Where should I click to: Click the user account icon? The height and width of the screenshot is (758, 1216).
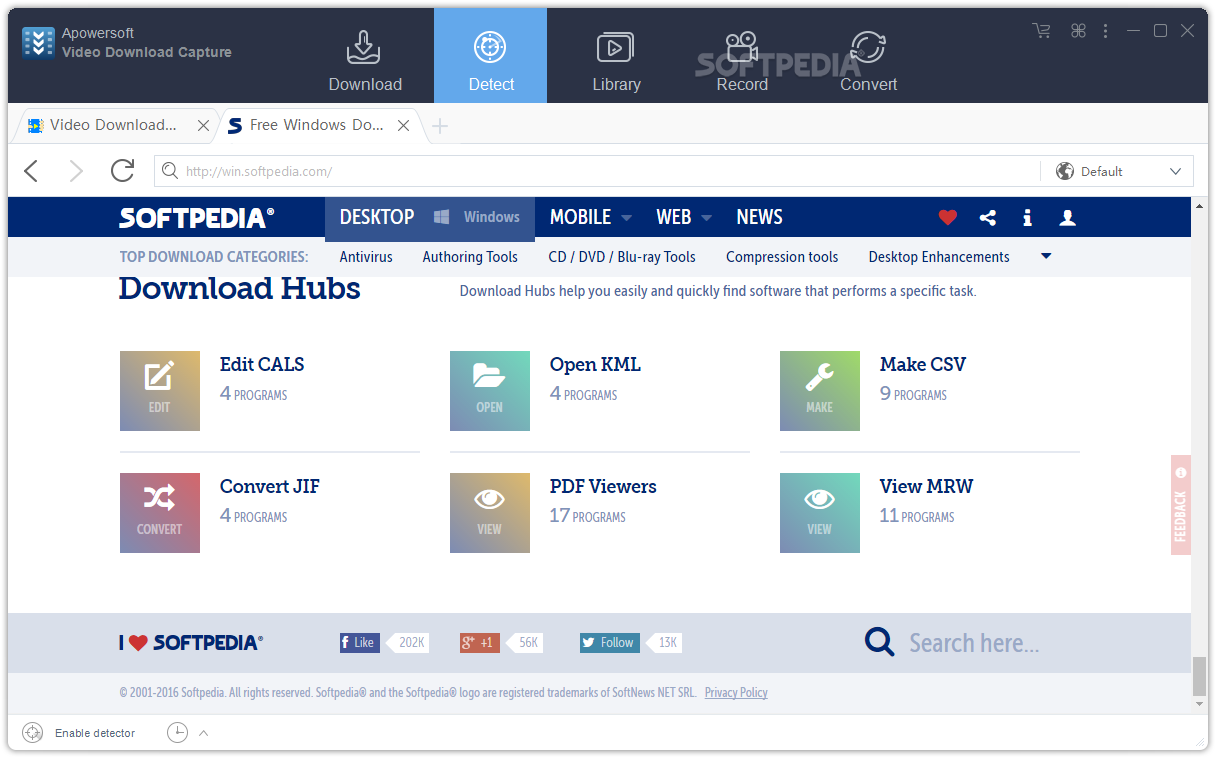pyautogui.click(x=1068, y=217)
